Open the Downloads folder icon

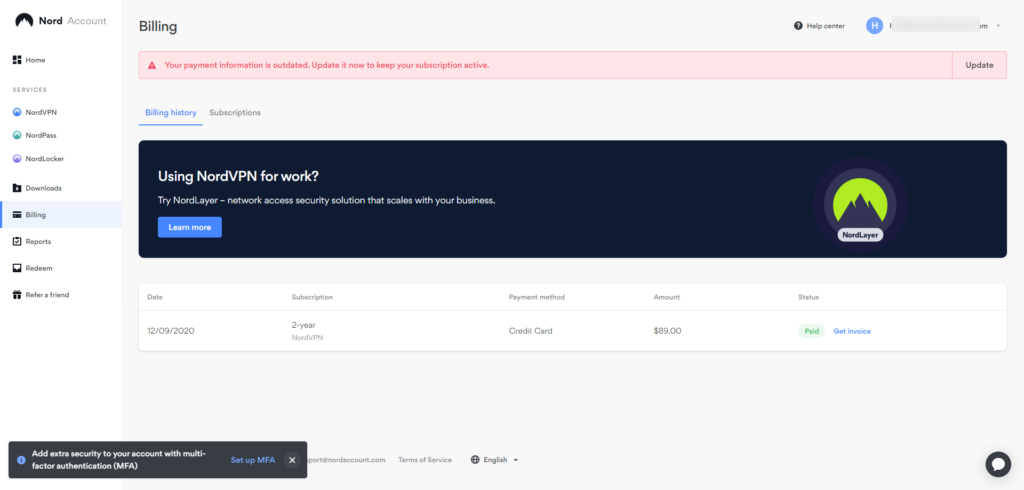(18, 188)
